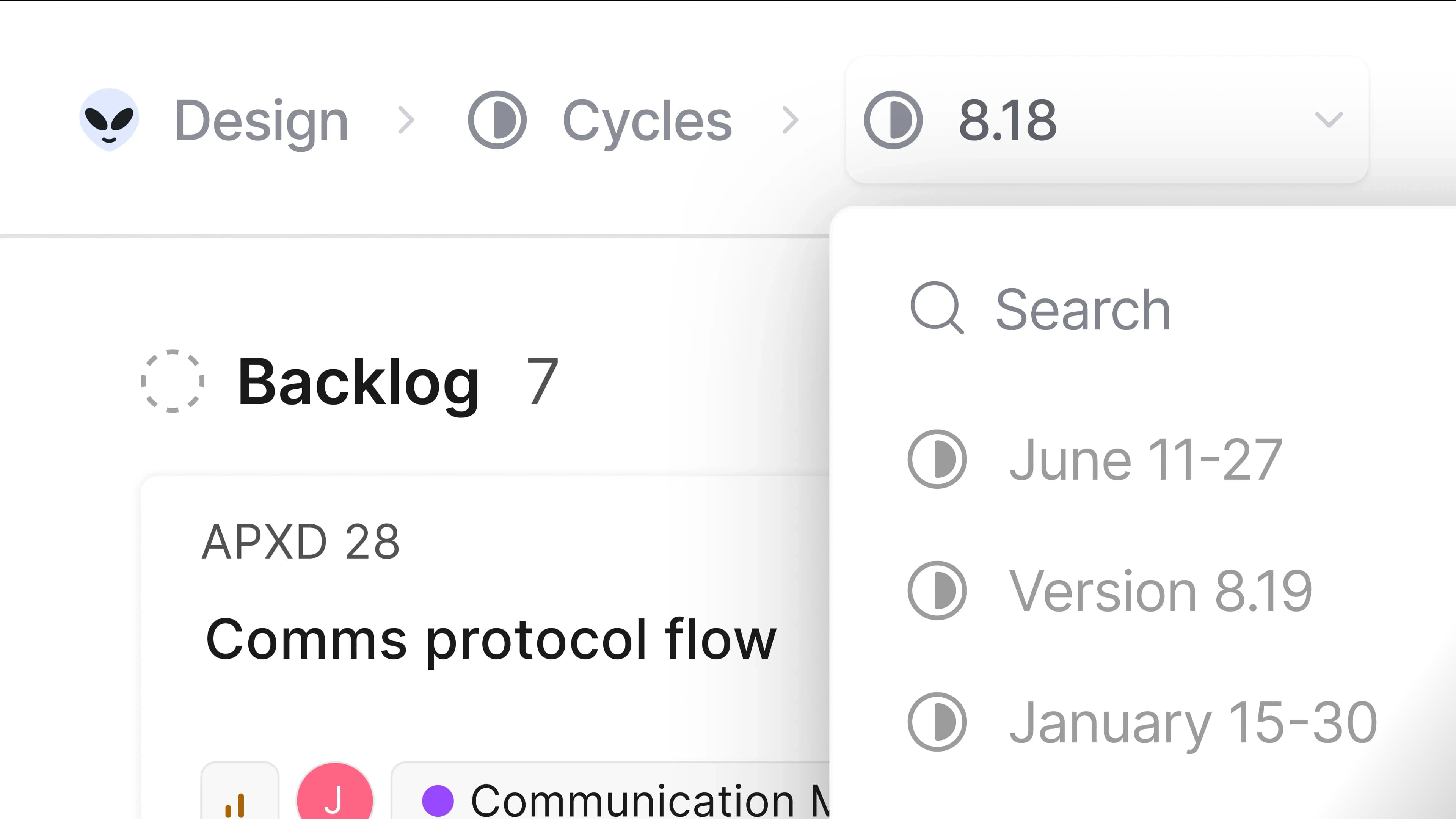1456x819 pixels.
Task: Open Cycles from the breadcrumb
Action: (x=646, y=119)
